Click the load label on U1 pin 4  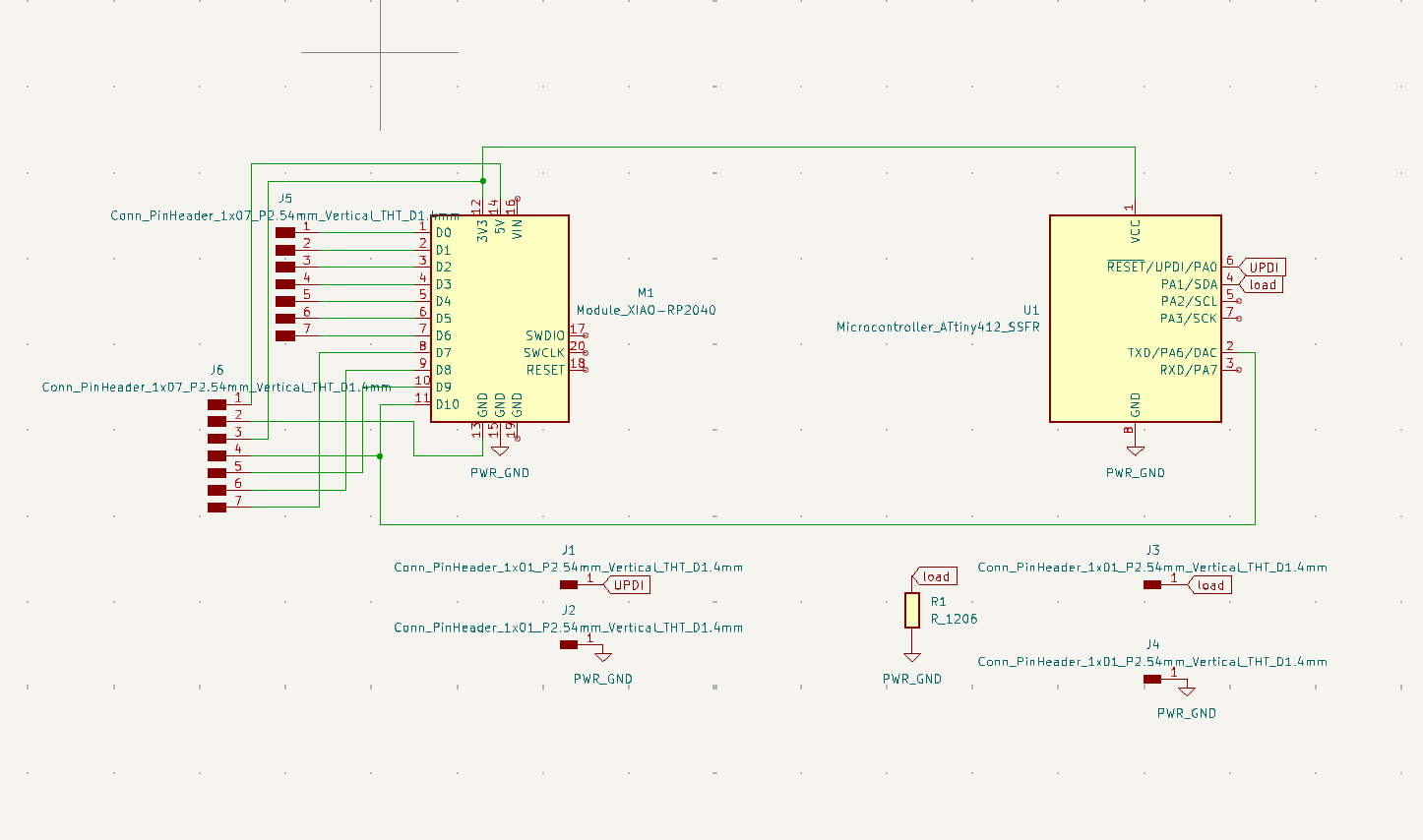1263,285
